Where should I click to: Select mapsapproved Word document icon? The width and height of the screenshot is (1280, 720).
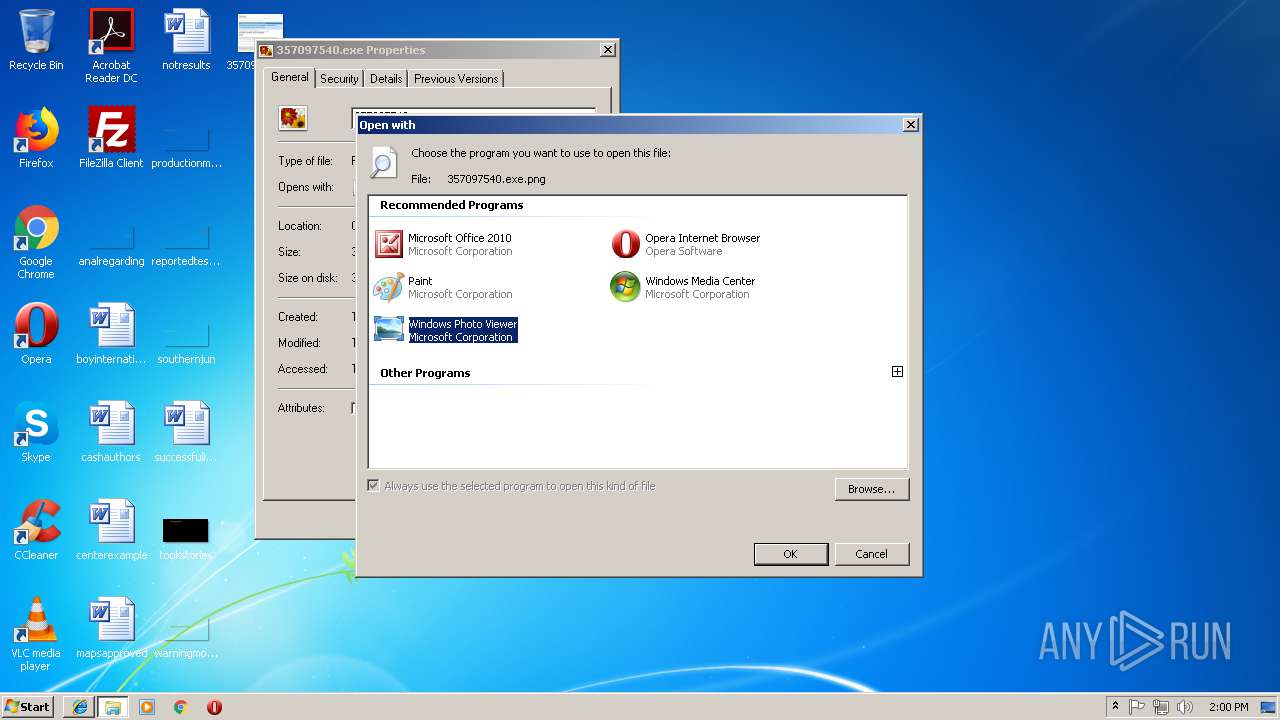[111, 628]
